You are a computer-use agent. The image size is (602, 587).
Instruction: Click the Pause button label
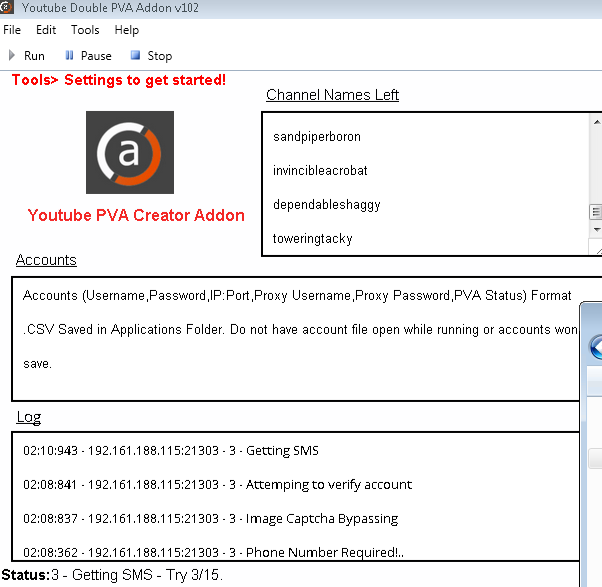[x=96, y=56]
